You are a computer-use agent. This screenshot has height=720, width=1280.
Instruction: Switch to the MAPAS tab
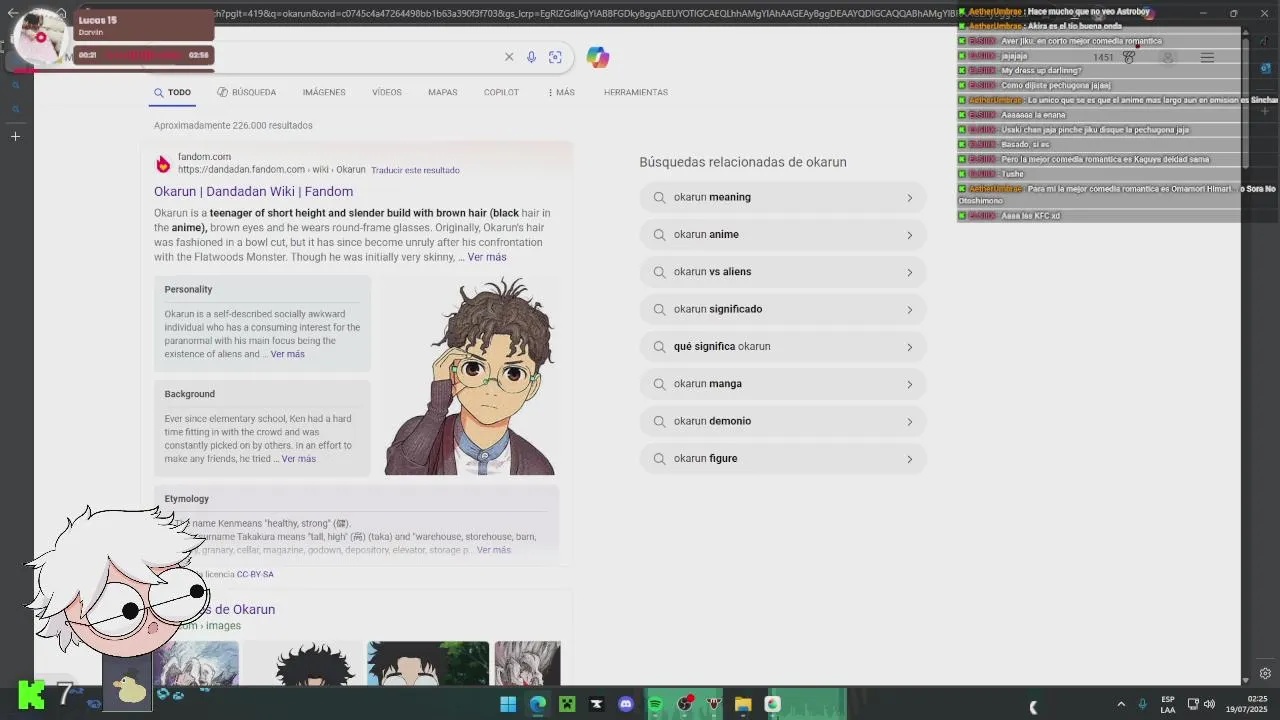(443, 92)
